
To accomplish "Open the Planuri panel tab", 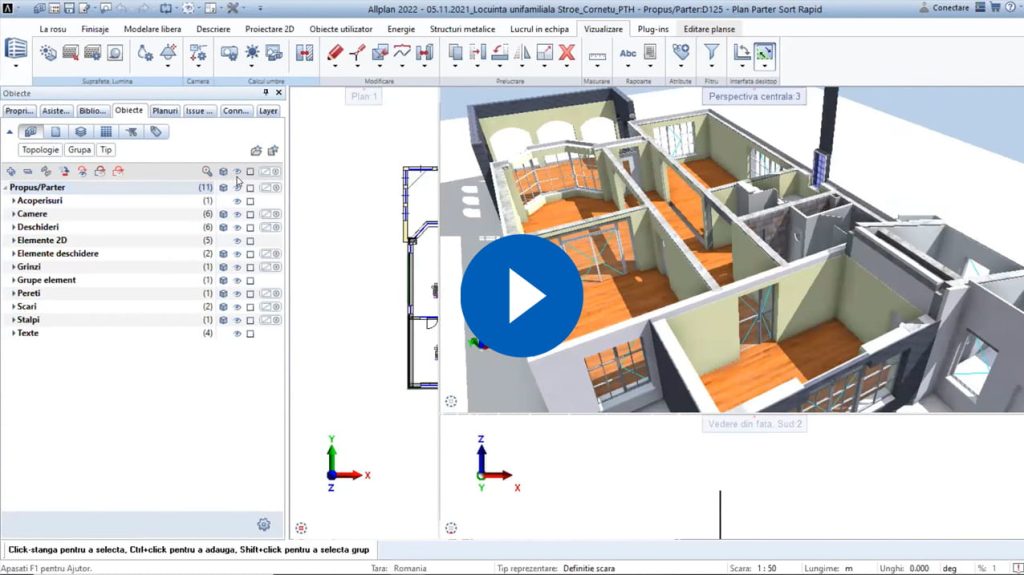I will click(x=165, y=111).
